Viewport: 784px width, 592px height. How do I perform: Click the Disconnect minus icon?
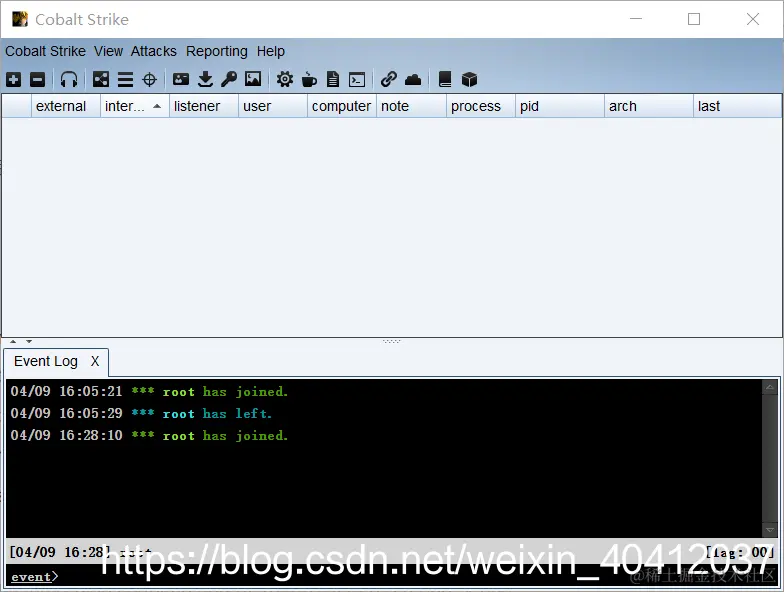pyautogui.click(x=38, y=80)
